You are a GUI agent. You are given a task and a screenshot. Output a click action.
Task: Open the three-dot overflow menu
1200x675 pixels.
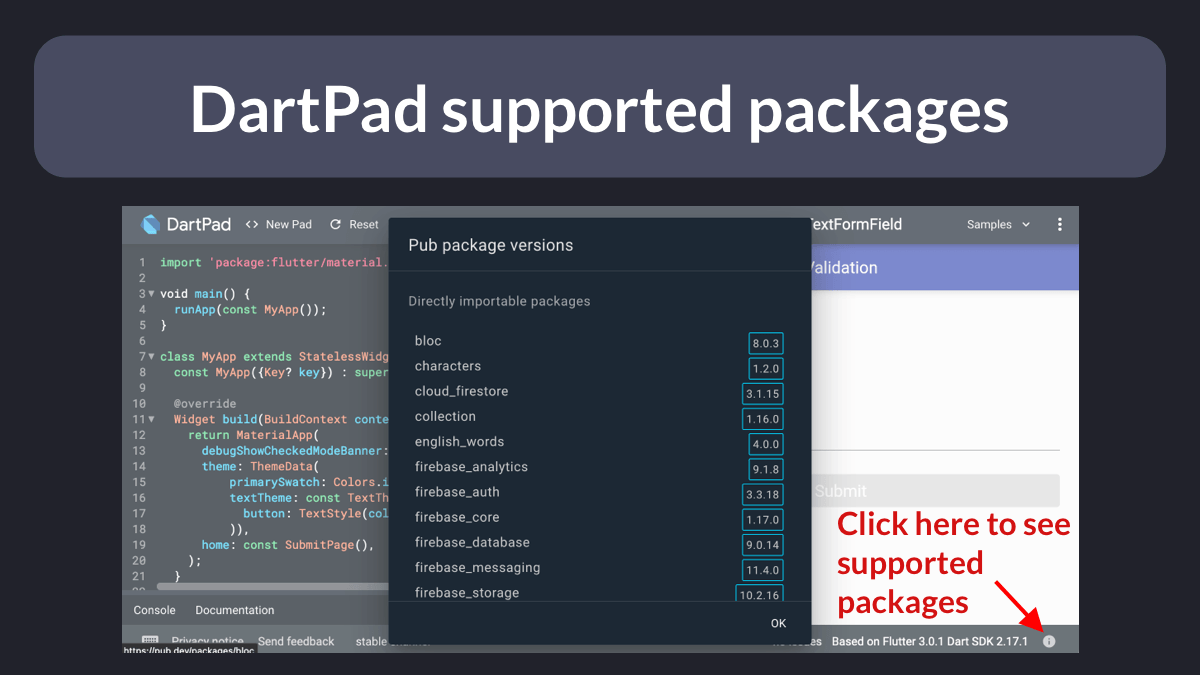coord(1060,225)
